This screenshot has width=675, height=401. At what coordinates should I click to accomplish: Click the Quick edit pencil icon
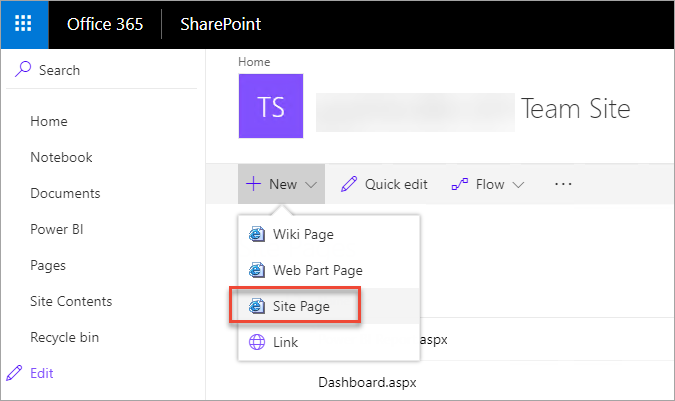pos(349,184)
